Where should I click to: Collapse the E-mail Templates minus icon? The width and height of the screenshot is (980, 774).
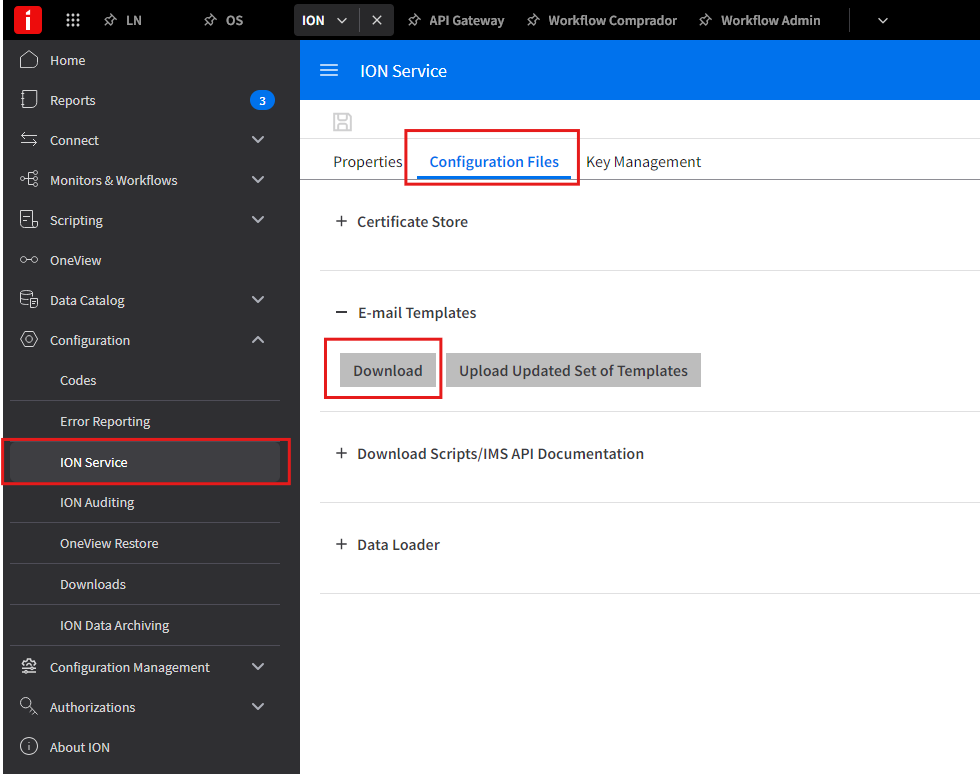[341, 312]
